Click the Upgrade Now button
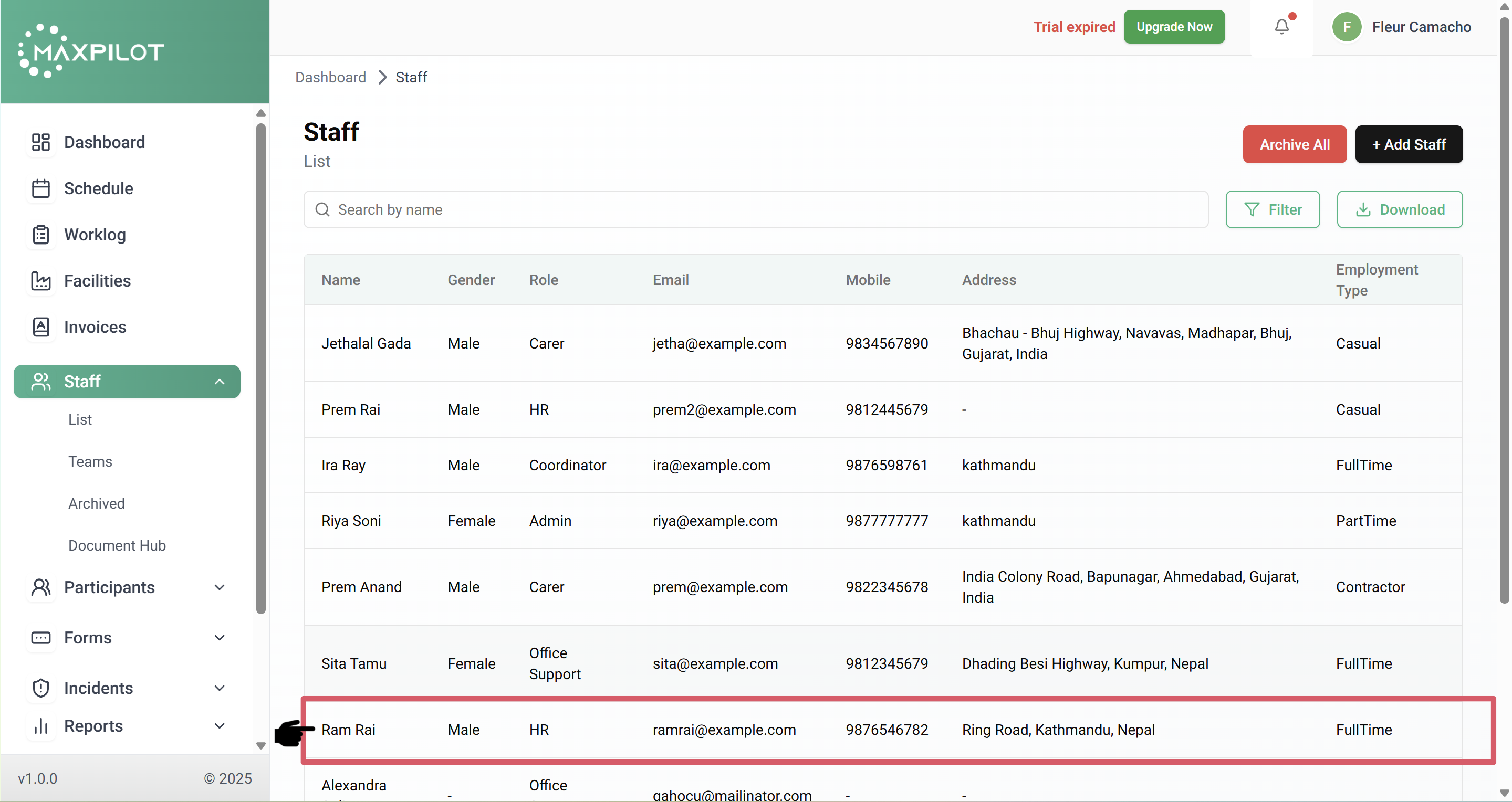The image size is (1512, 802). pyautogui.click(x=1174, y=27)
